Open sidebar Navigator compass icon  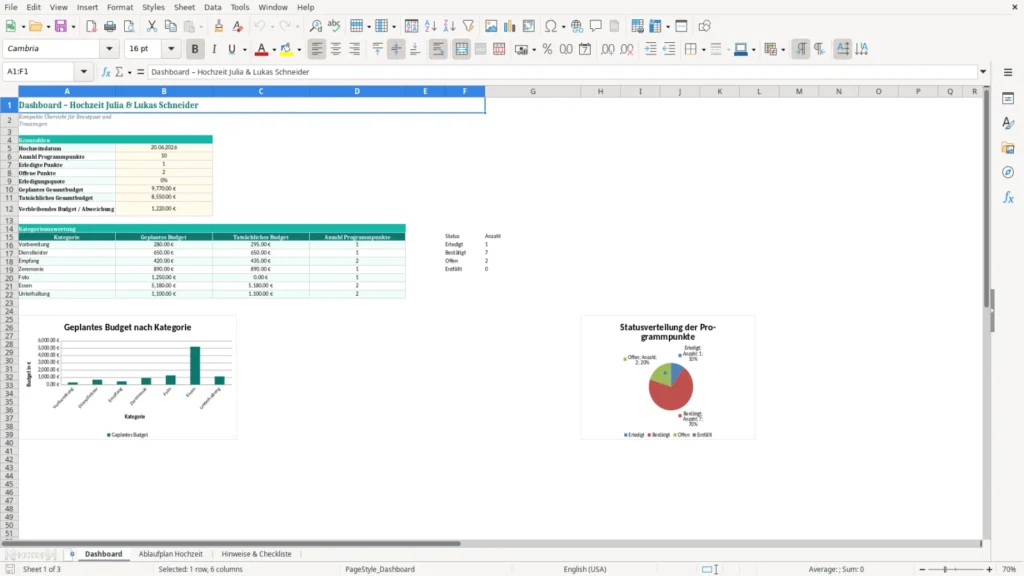pos(1008,172)
